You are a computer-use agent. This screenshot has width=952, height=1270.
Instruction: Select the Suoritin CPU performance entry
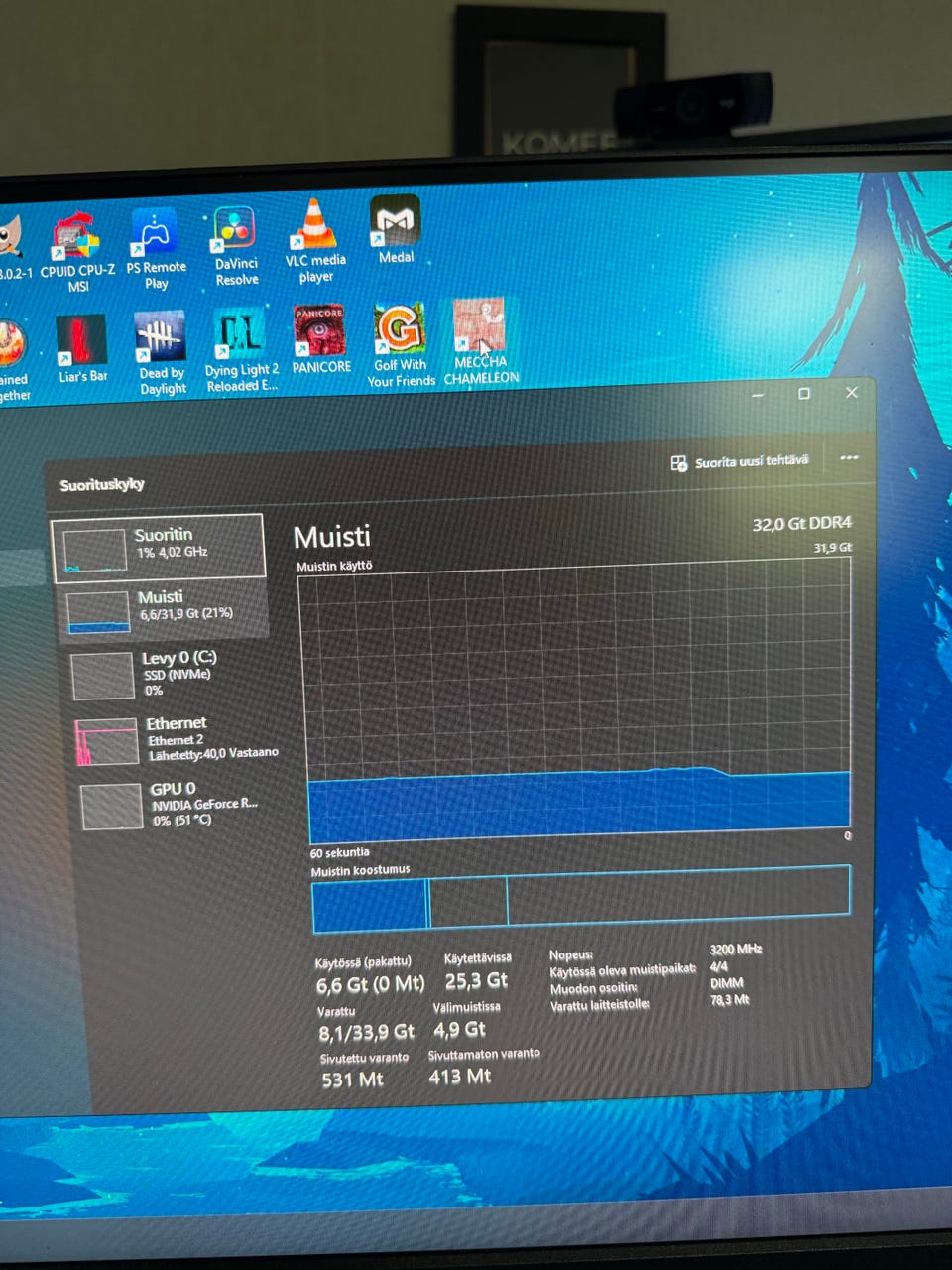[159, 547]
